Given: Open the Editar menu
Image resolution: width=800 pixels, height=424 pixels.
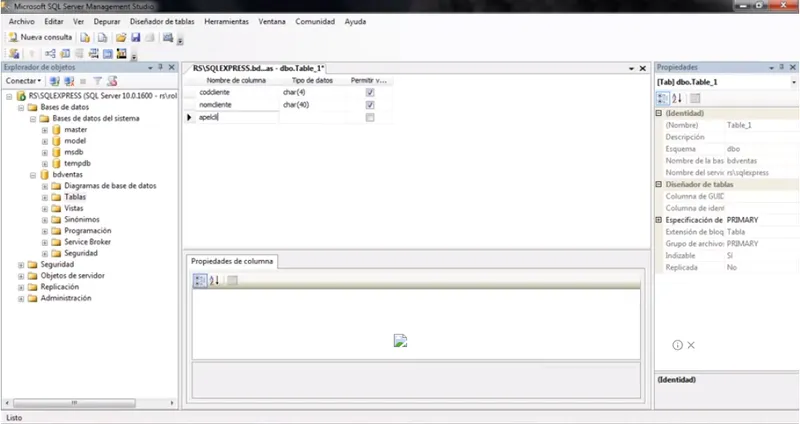Looking at the screenshot, I should coord(54,21).
